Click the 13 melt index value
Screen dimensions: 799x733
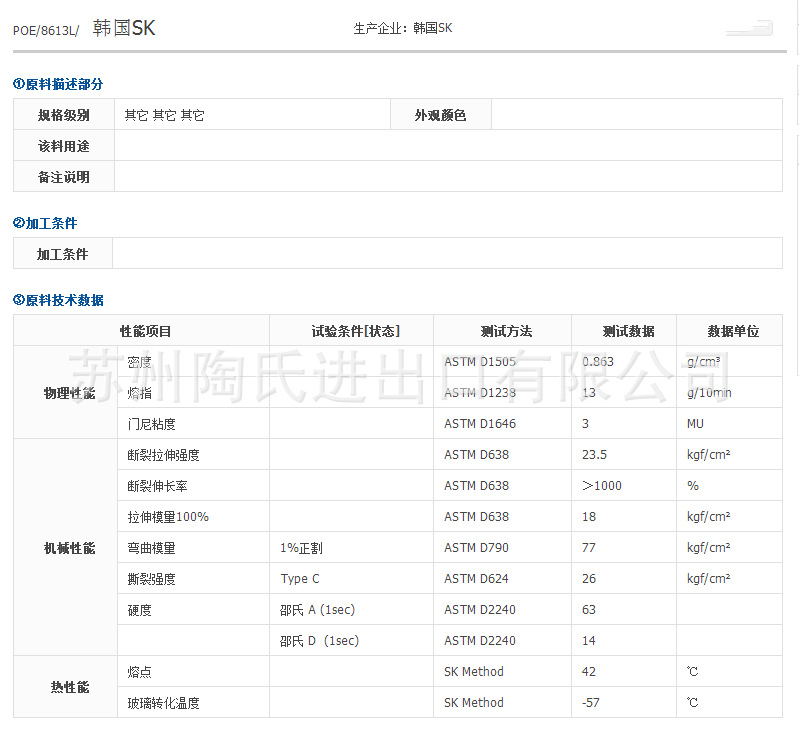click(x=589, y=392)
